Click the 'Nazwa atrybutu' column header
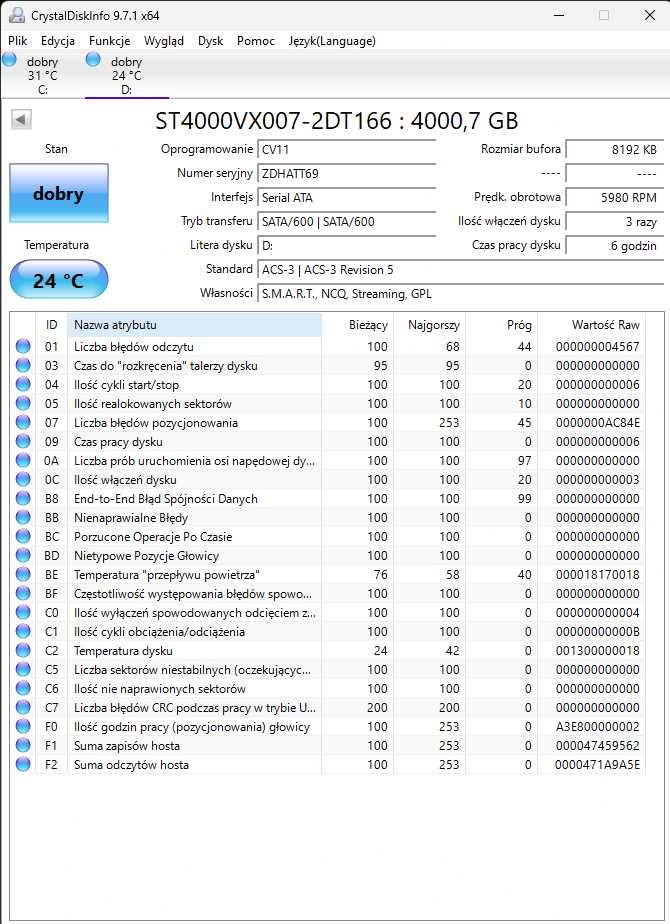670x924 pixels. coord(194,325)
